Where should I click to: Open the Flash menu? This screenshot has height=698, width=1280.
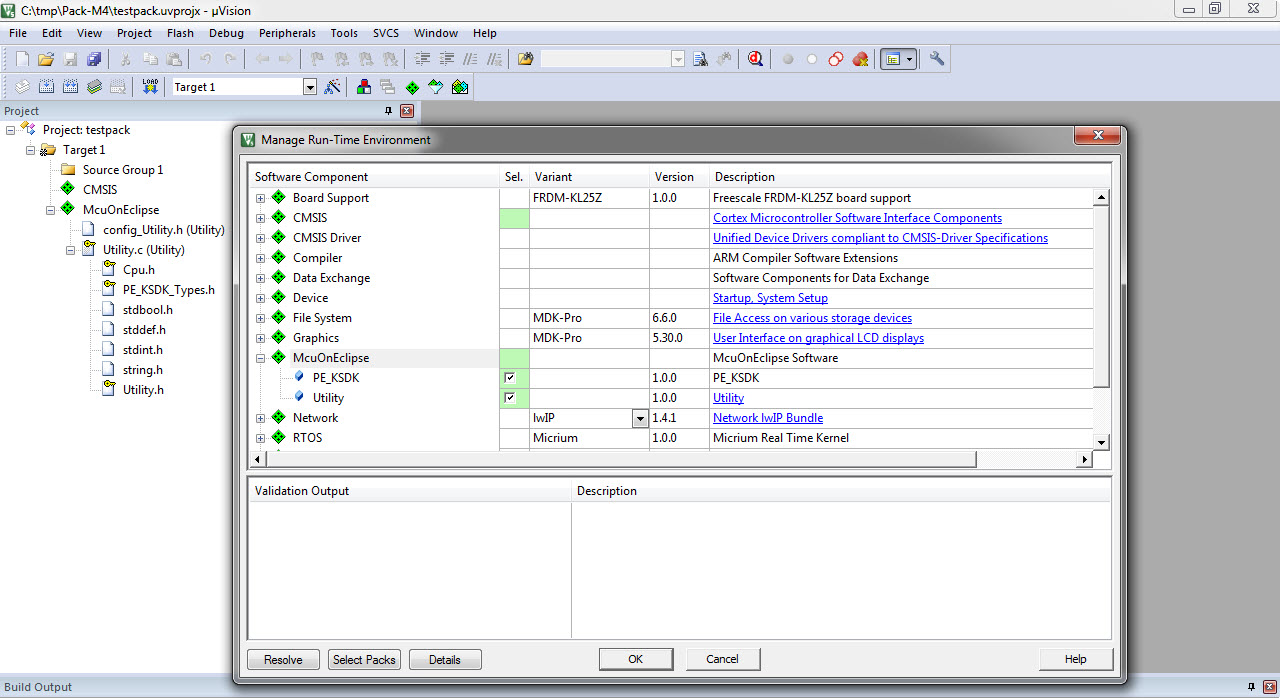(x=180, y=33)
